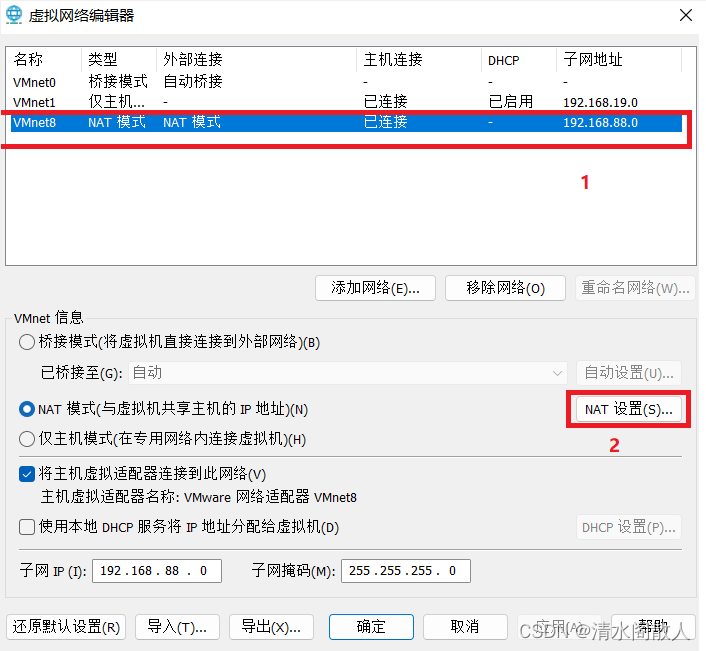Click the Virtual Network Editor globe icon
The height and width of the screenshot is (651, 706).
(x=14, y=15)
